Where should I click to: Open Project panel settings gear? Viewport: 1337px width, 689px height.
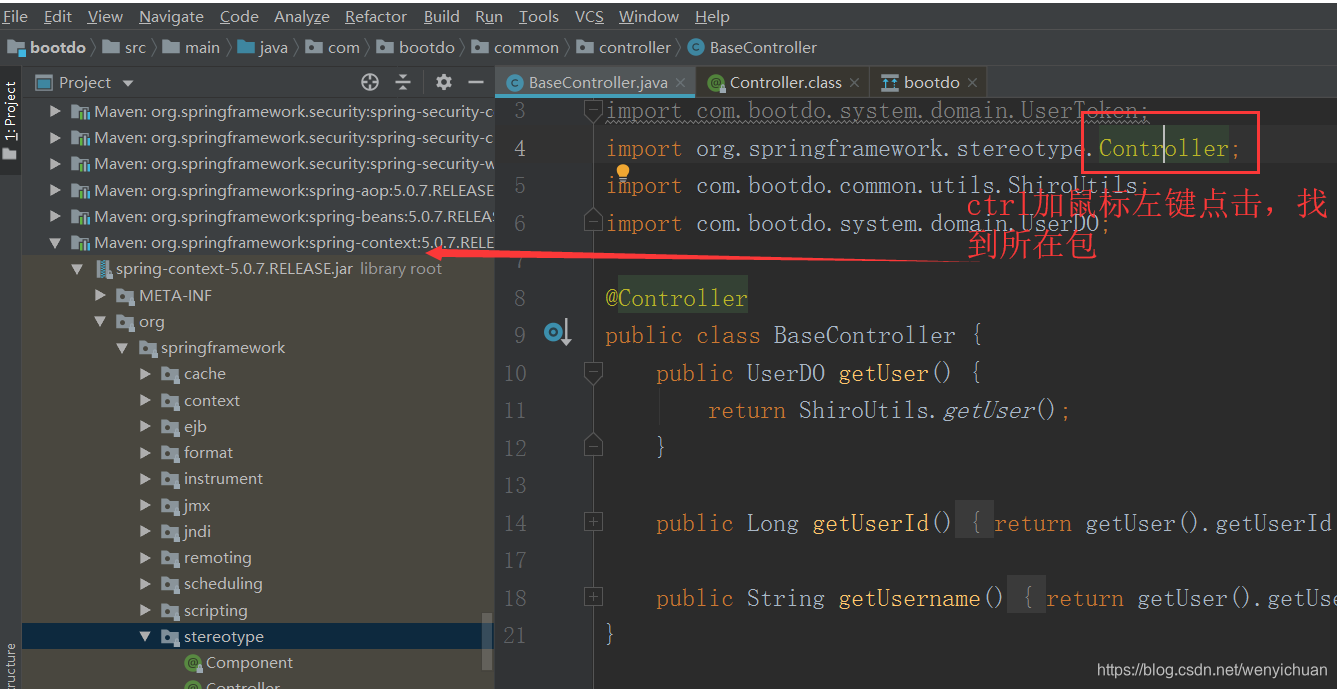(x=444, y=82)
